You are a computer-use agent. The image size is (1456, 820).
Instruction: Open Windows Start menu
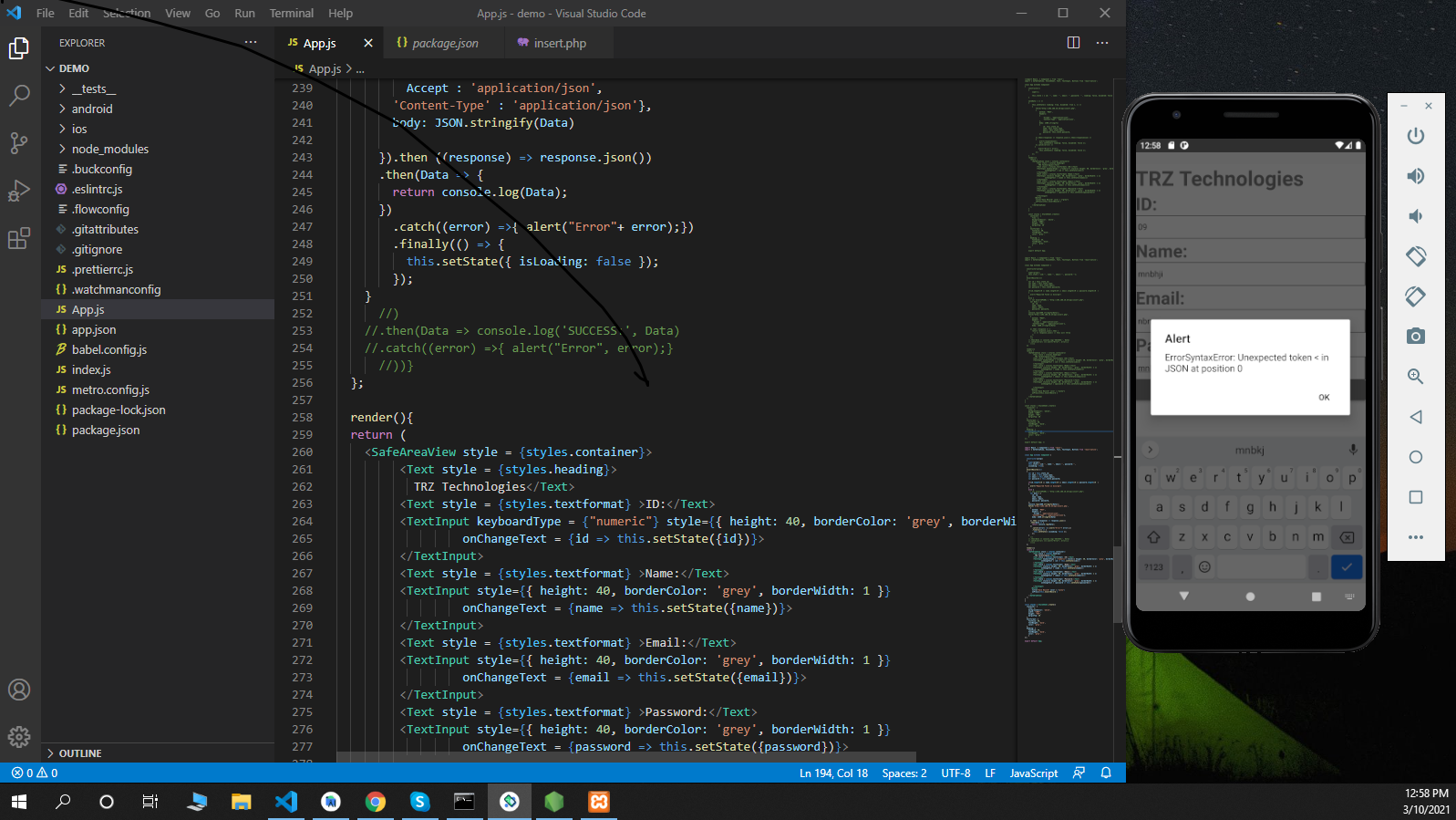tap(19, 802)
